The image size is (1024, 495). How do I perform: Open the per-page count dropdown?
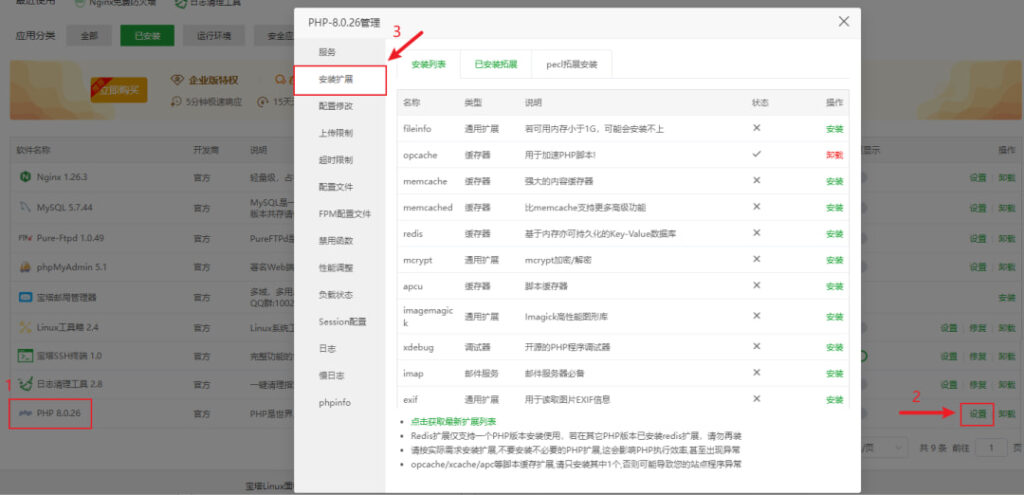[x=884, y=447]
